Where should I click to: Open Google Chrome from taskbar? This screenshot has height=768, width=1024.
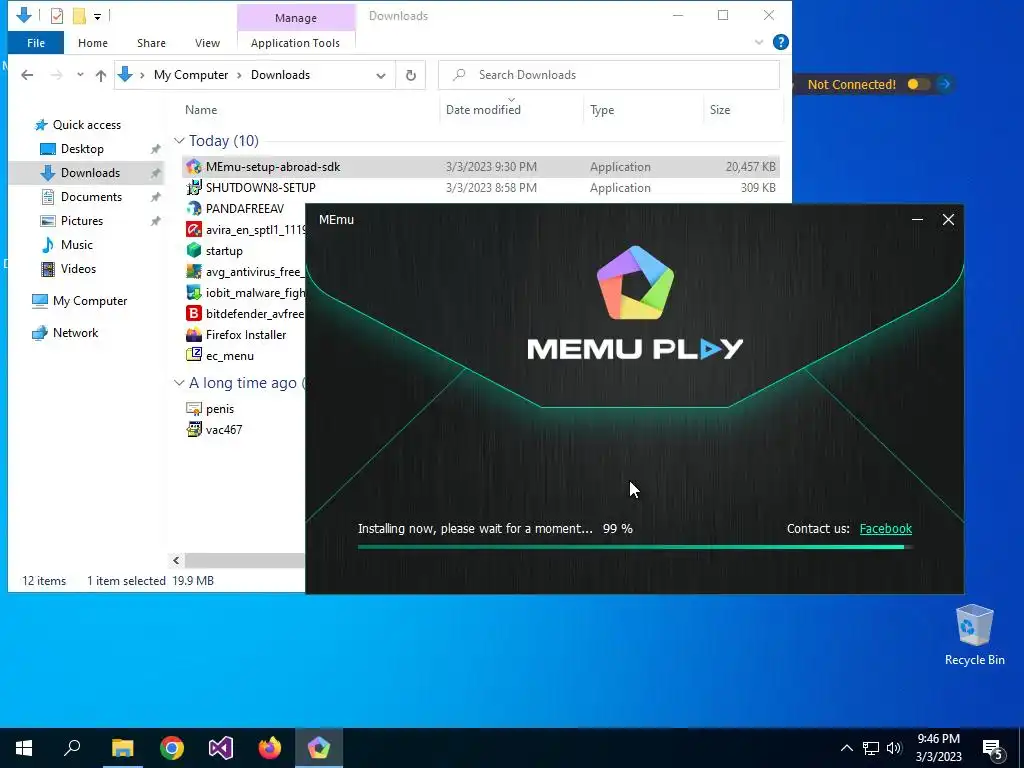click(x=172, y=748)
